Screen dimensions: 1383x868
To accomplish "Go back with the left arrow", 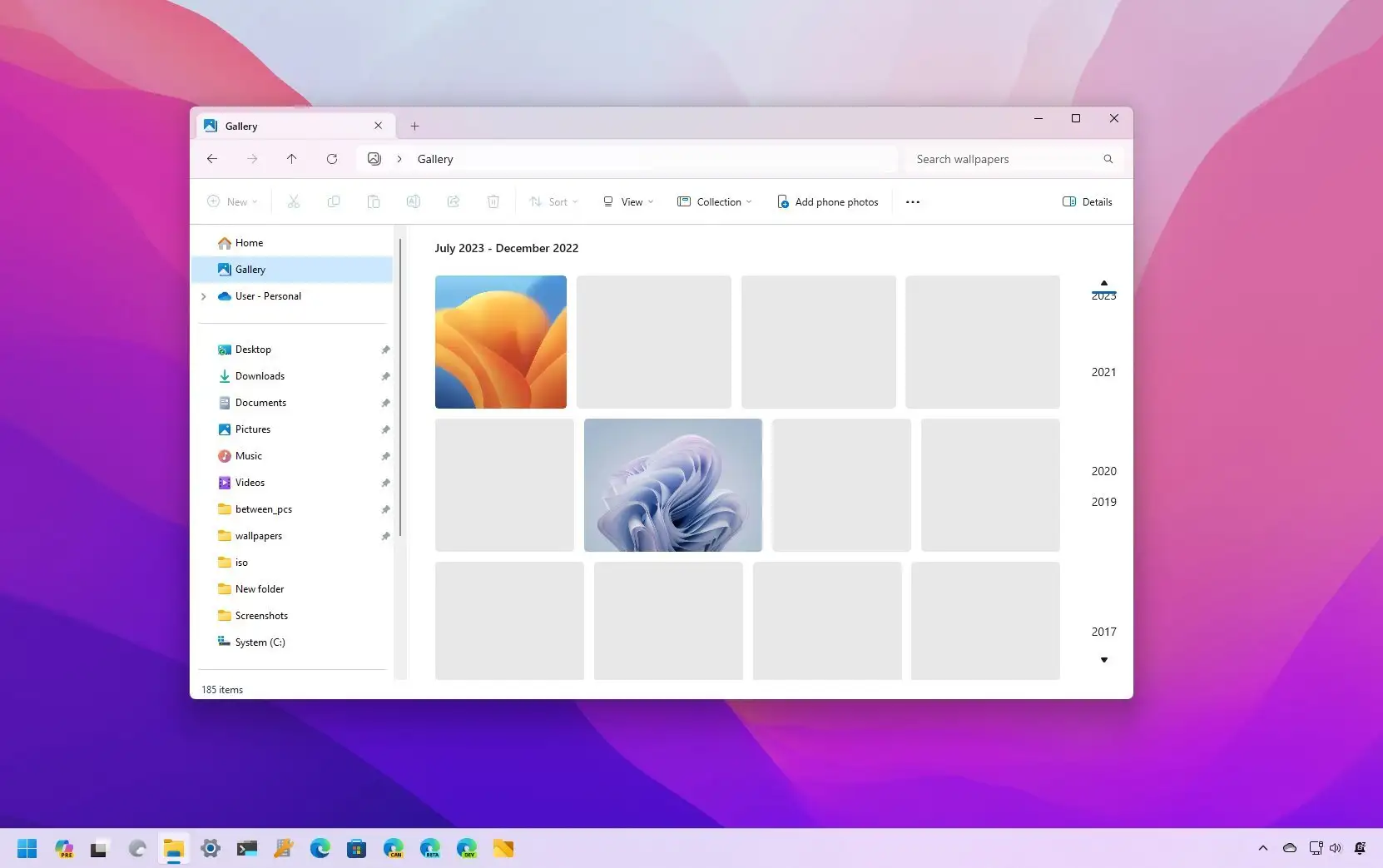I will coord(212,159).
